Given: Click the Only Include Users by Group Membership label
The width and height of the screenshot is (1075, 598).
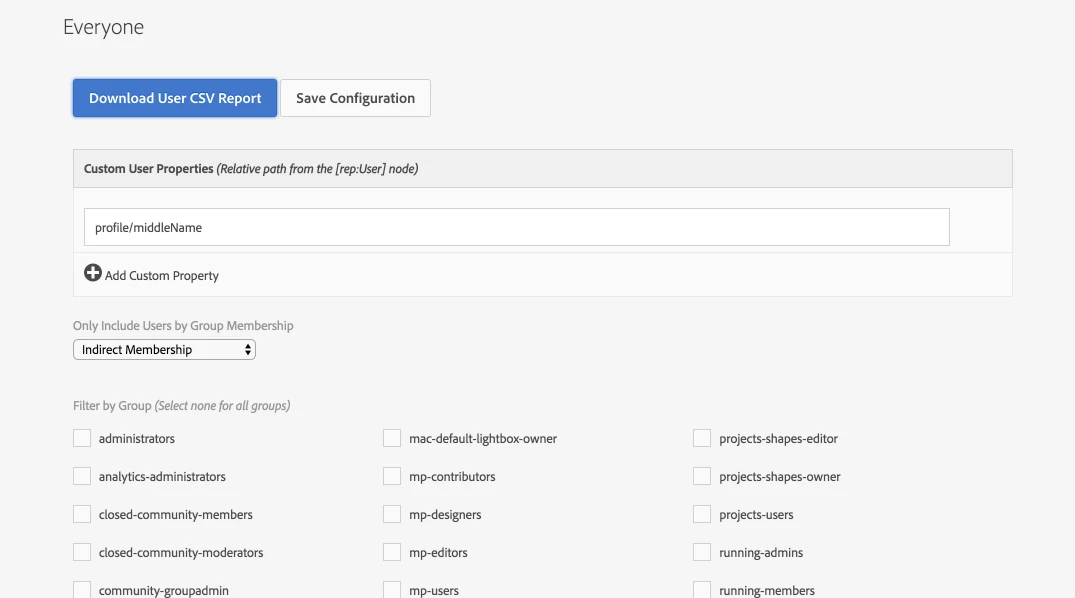Looking at the screenshot, I should (x=183, y=326).
